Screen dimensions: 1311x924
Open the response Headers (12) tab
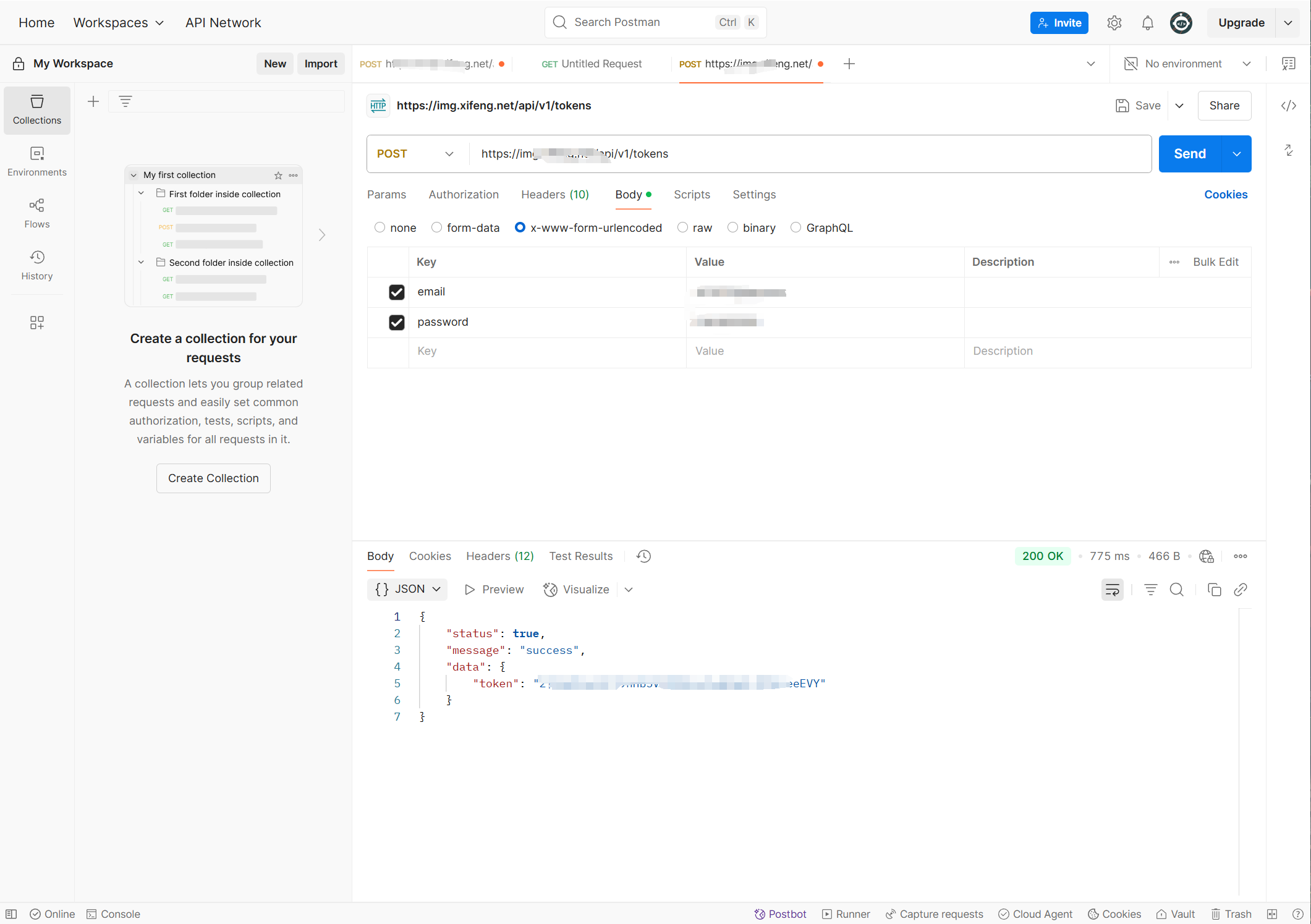click(x=499, y=556)
